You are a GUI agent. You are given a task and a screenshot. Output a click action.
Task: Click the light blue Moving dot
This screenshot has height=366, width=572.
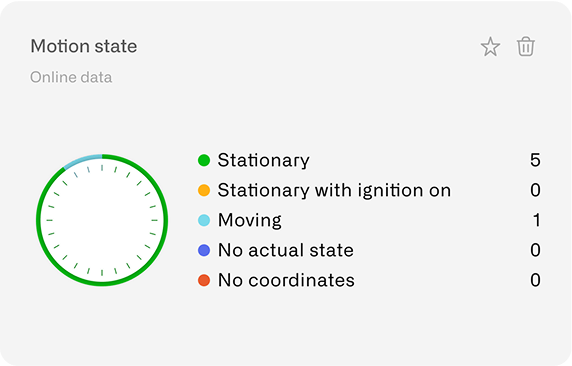tap(204, 220)
